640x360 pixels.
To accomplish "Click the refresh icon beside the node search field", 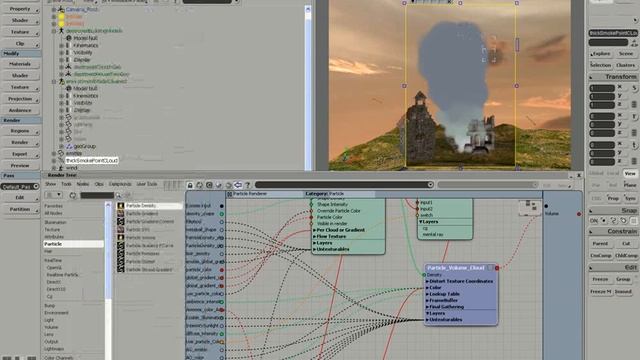I will coord(73,196).
